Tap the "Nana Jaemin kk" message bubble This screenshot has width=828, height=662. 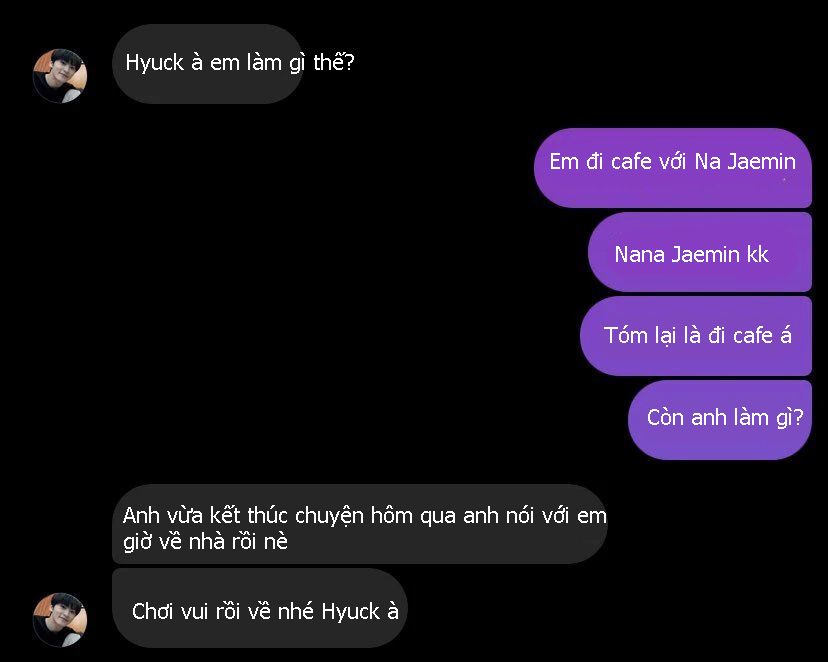[700, 252]
